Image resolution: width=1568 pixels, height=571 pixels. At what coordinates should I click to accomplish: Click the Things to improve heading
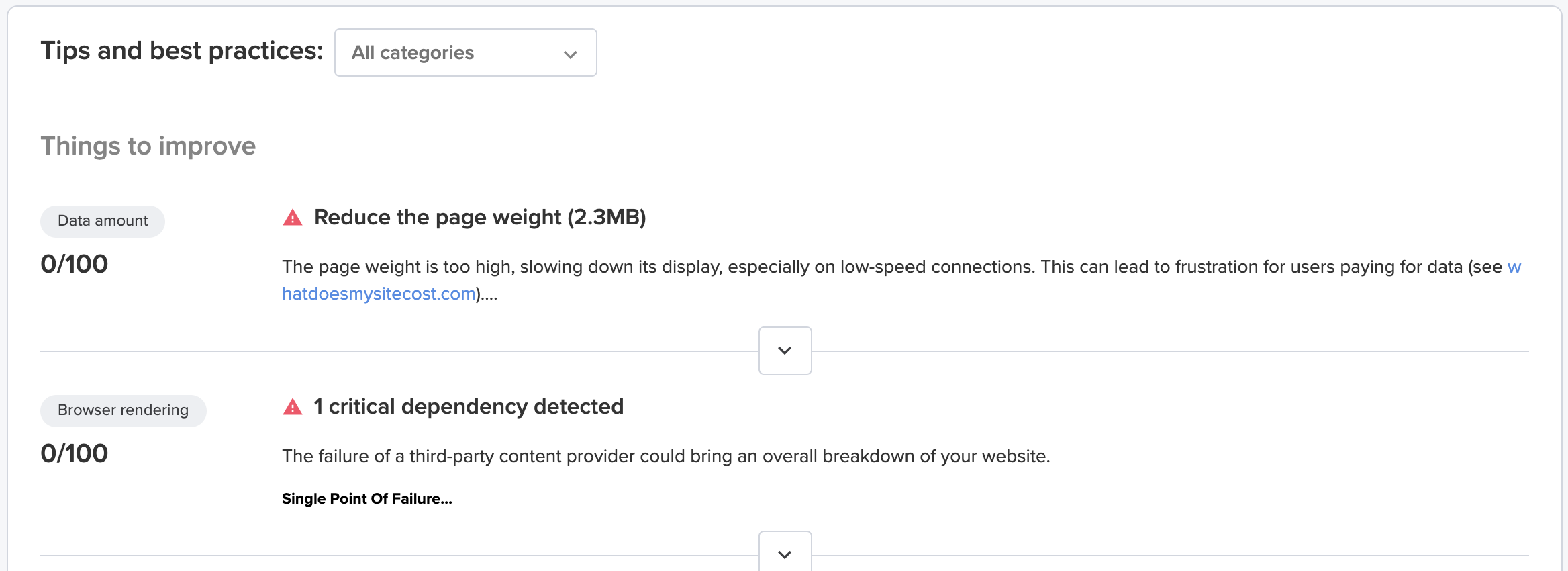[148, 146]
